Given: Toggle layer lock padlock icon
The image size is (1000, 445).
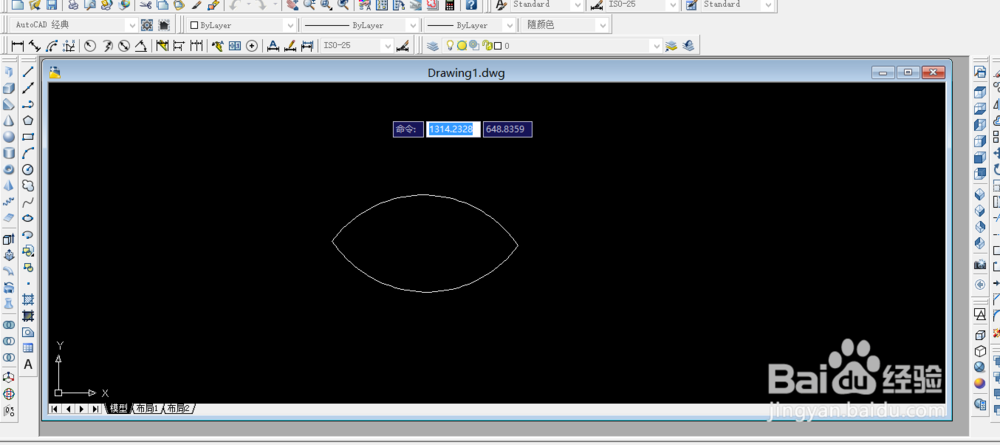Looking at the screenshot, I should (x=487, y=46).
